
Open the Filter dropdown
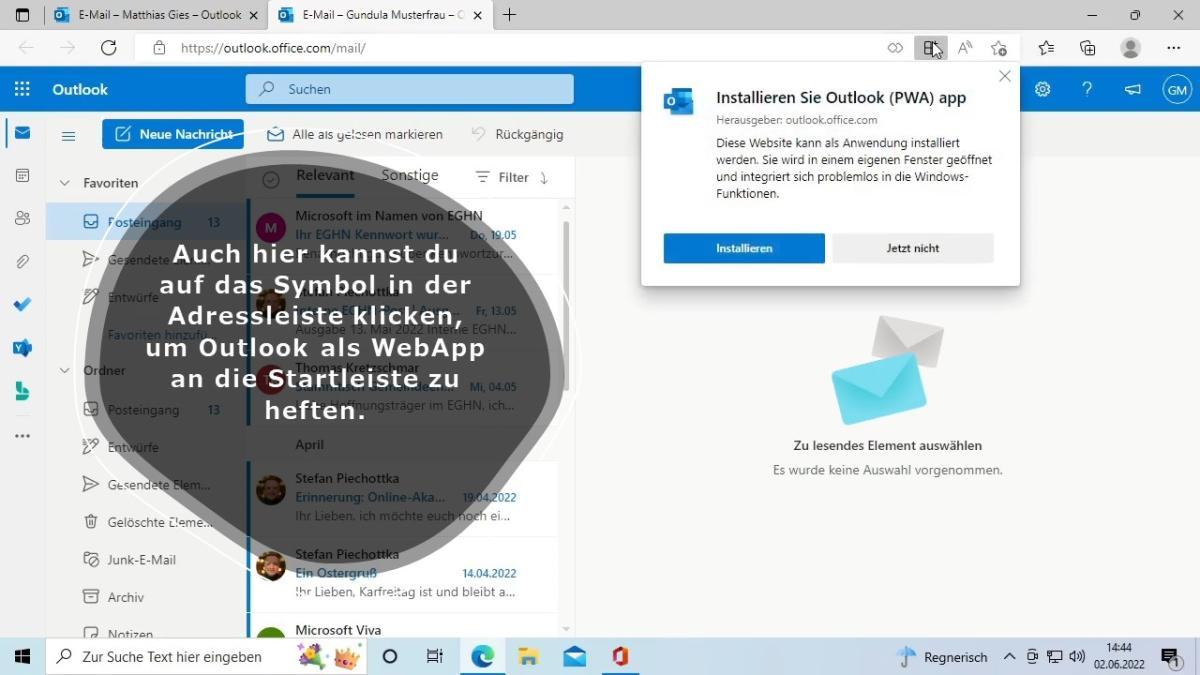coord(511,177)
